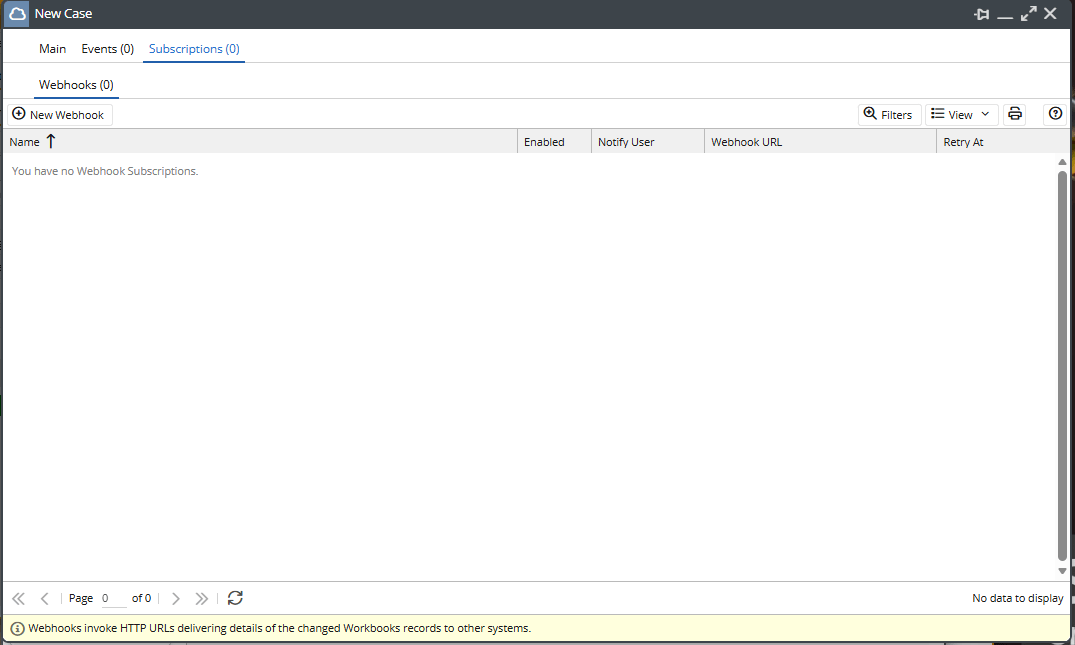Jump to last page double-right arrows

point(202,598)
